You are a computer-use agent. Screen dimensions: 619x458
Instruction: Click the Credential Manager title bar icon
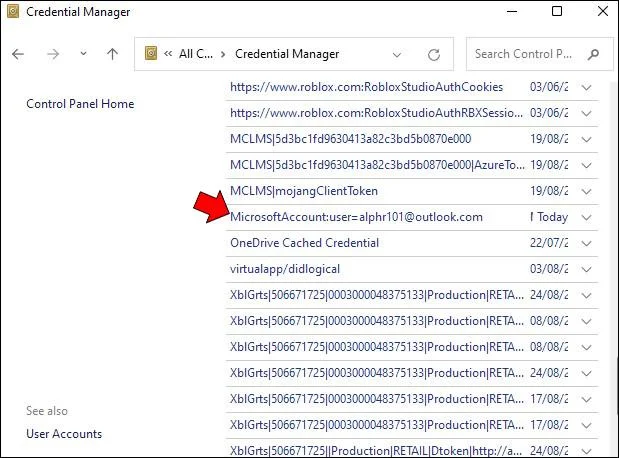coord(13,11)
